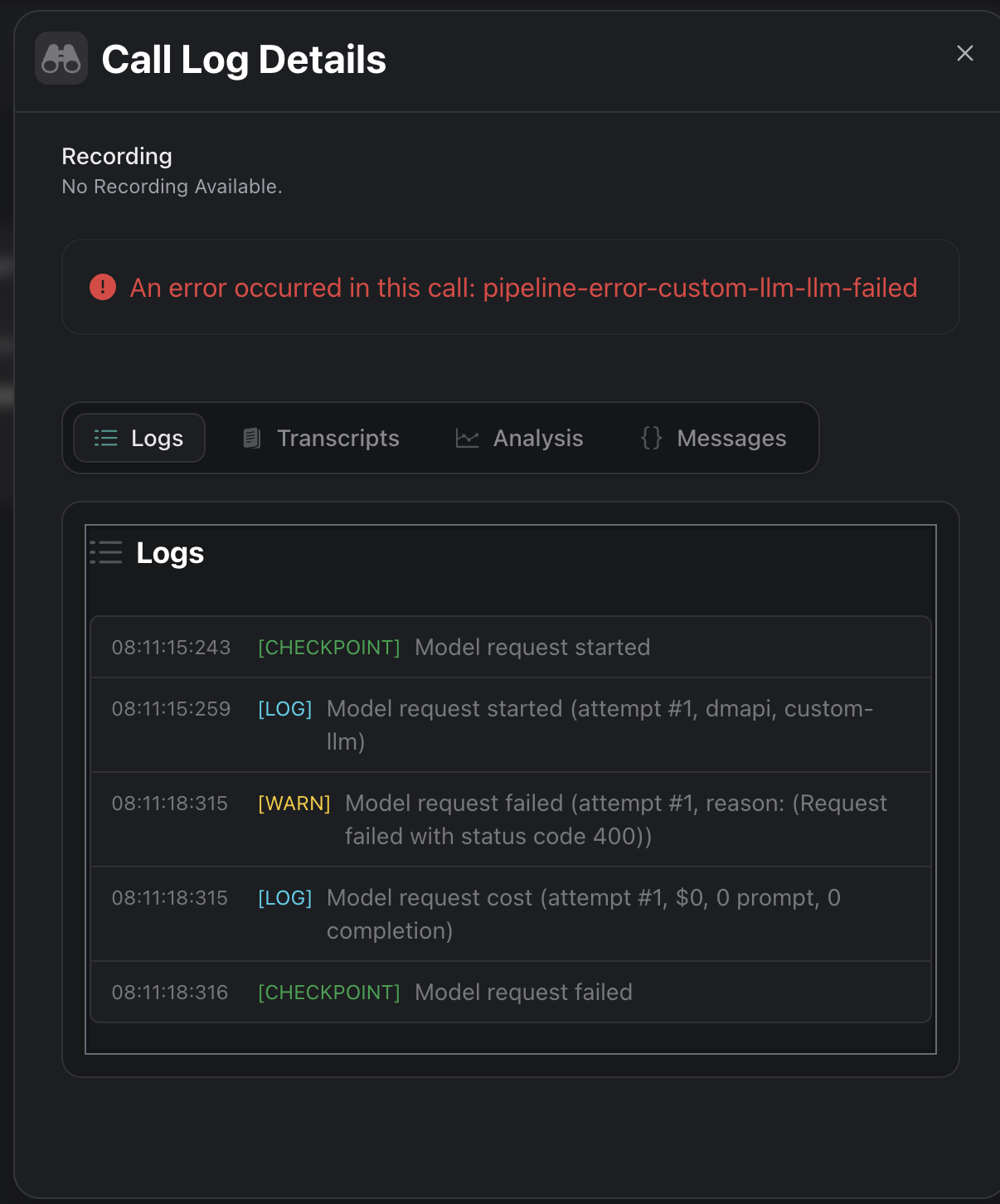This screenshot has width=1000, height=1204.
Task: Select the Messages tab
Action: (x=714, y=438)
